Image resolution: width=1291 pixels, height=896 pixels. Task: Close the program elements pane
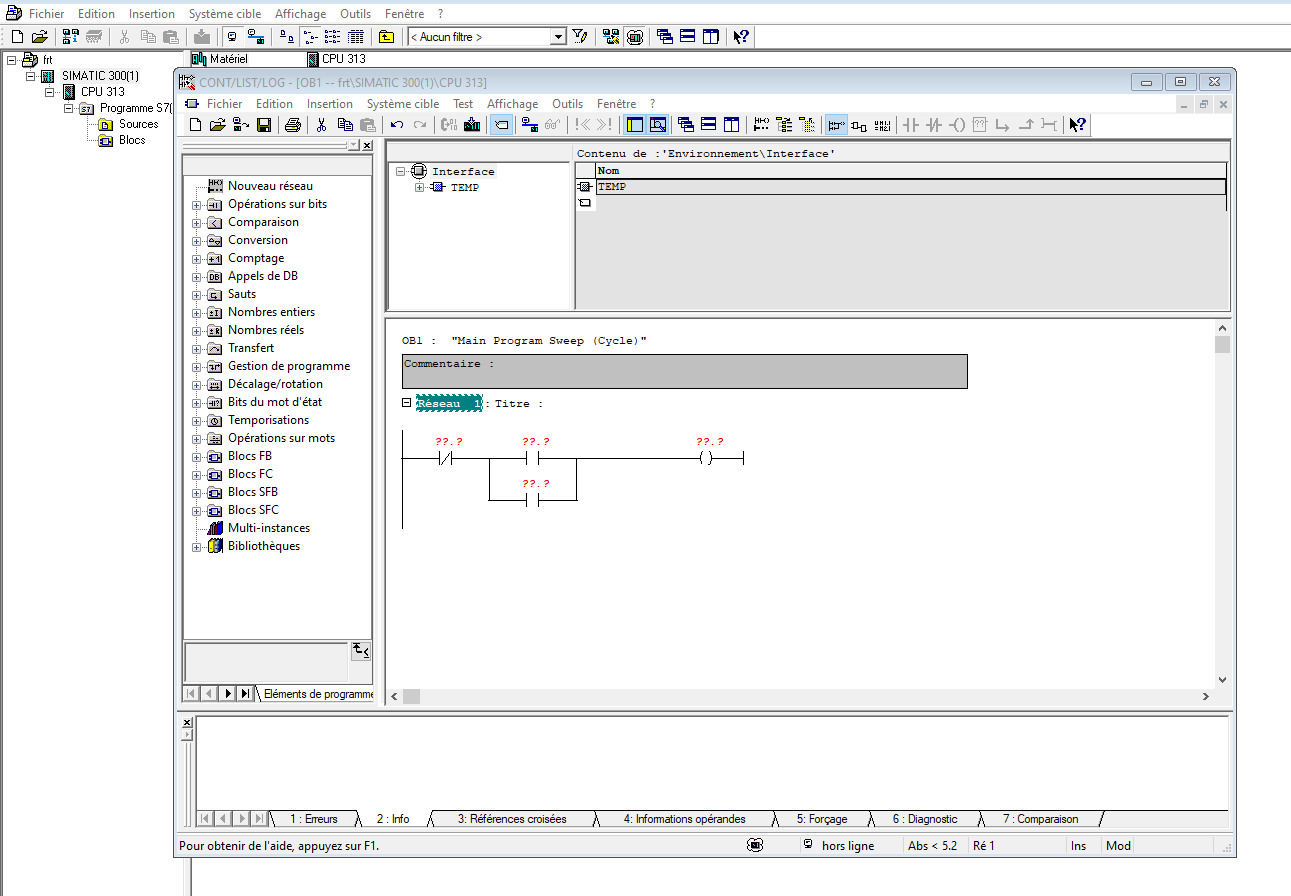click(367, 146)
